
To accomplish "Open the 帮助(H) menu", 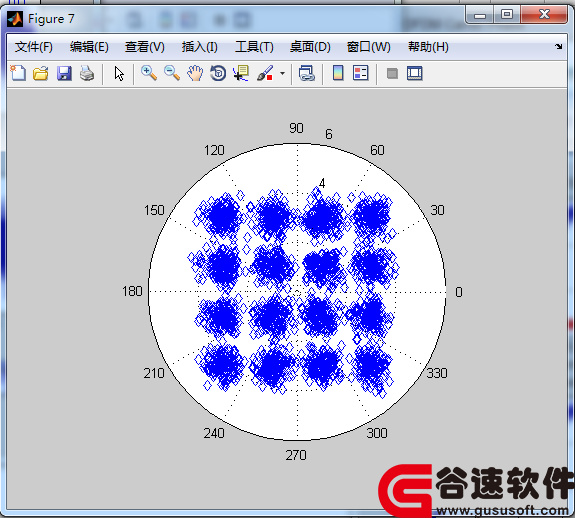I will coord(428,47).
